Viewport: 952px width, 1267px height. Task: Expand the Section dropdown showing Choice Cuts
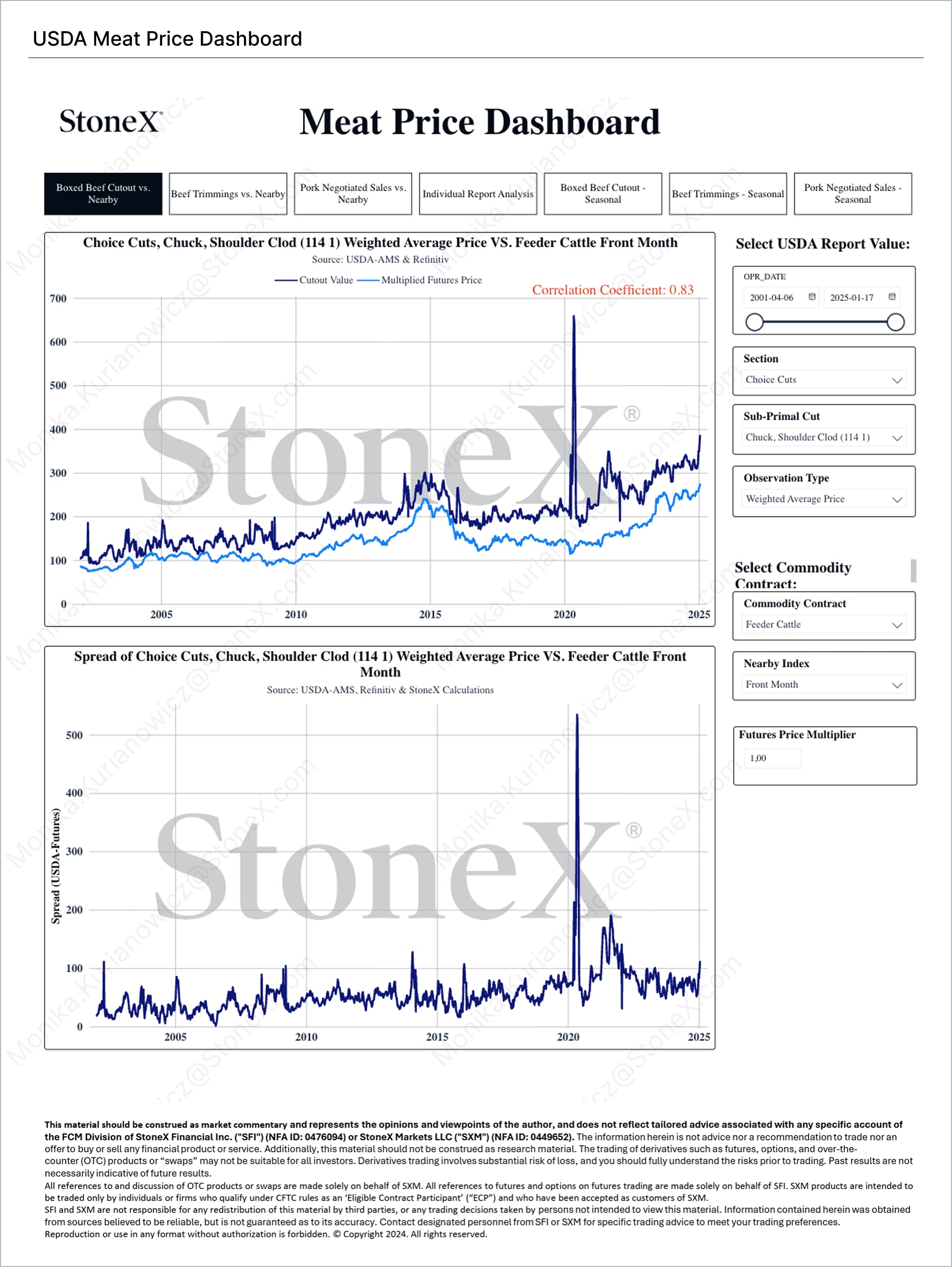coord(825,380)
